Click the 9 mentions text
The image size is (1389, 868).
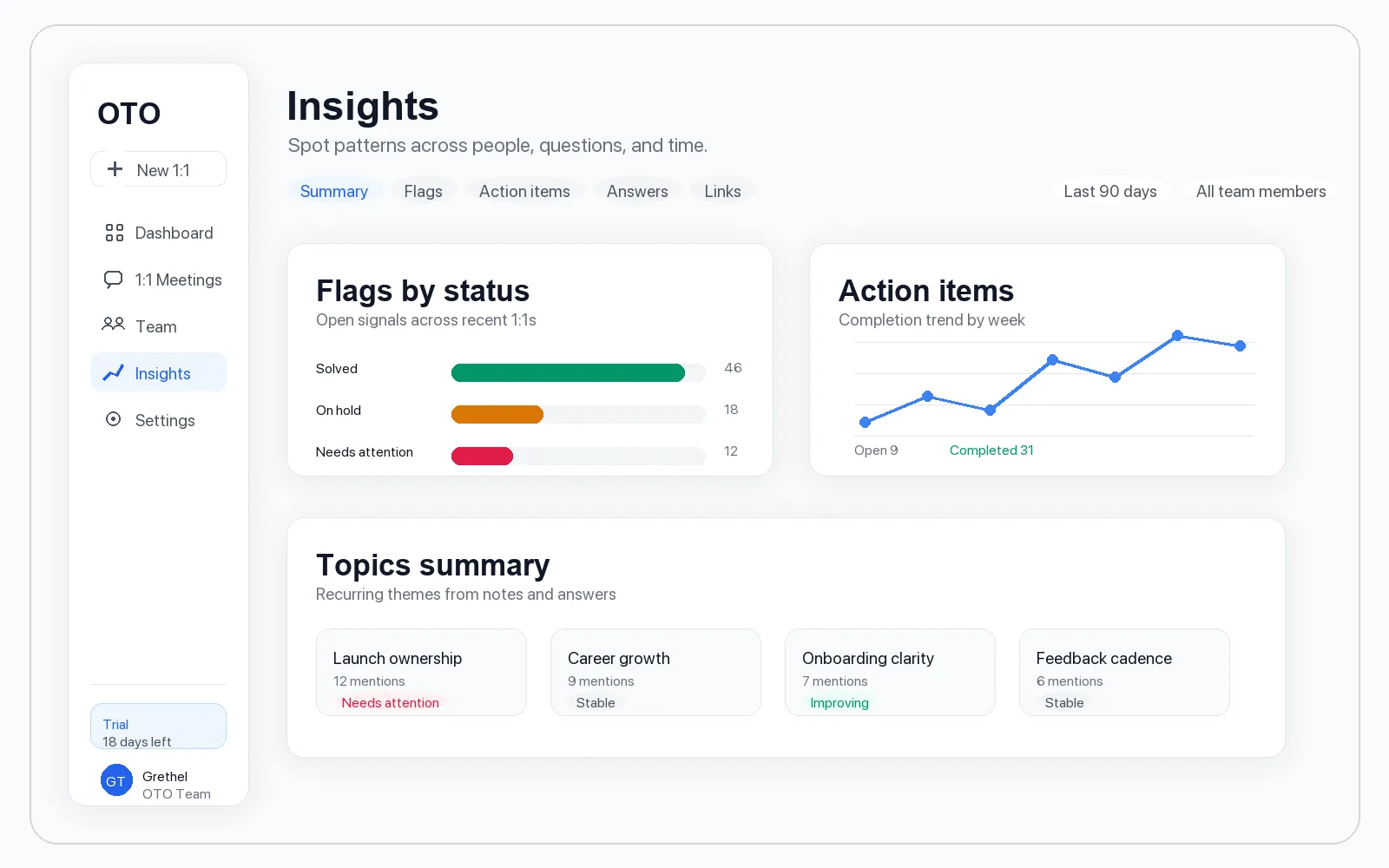point(601,681)
